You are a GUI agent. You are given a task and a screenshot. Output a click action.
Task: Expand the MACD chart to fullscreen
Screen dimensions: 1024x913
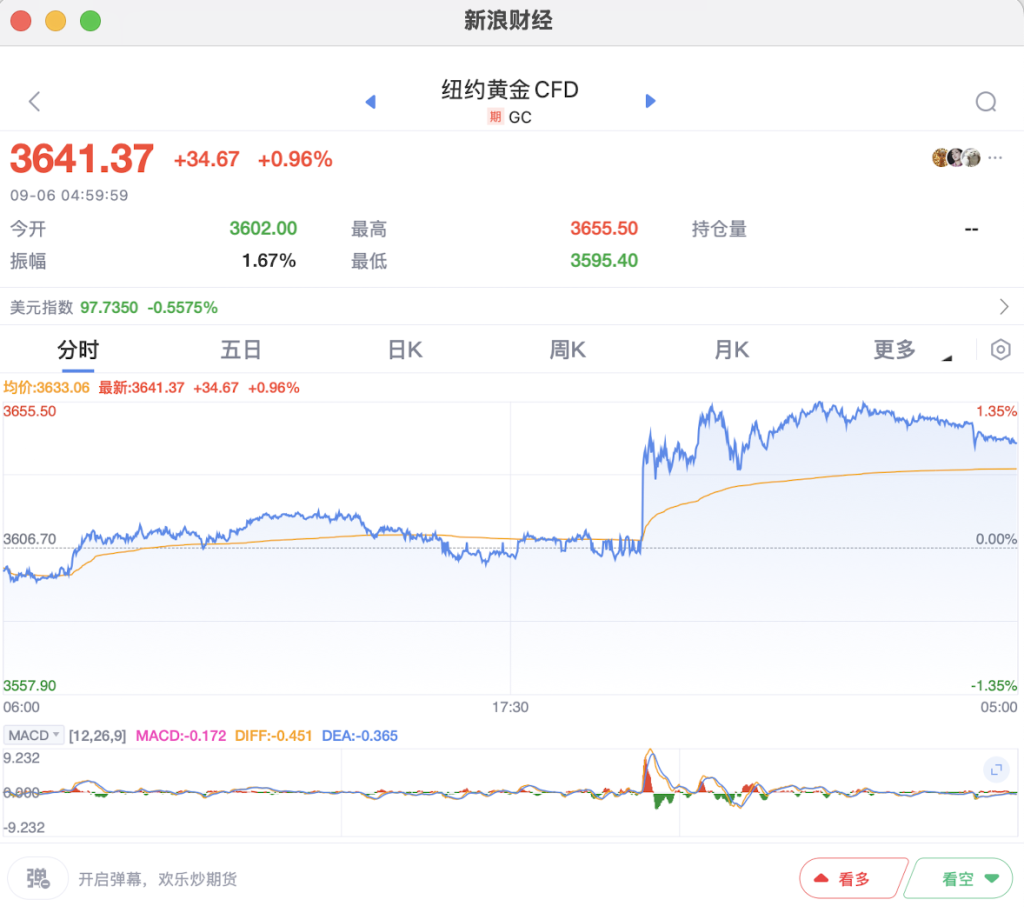coord(996,770)
